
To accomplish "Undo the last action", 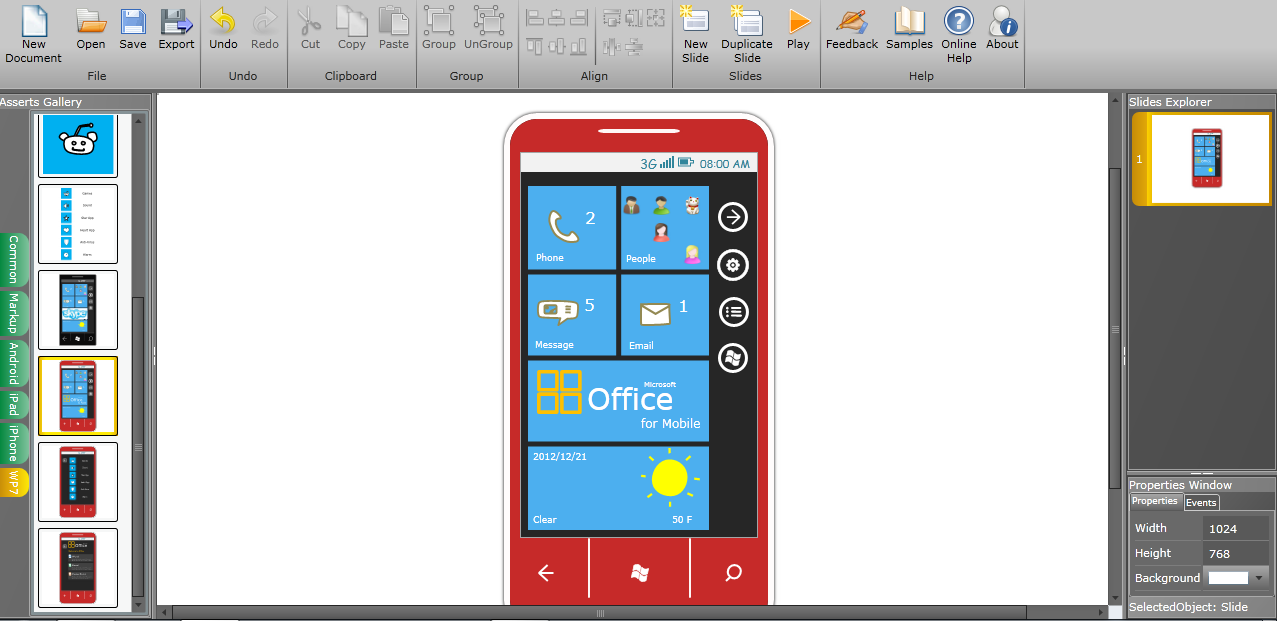I will pos(224,28).
